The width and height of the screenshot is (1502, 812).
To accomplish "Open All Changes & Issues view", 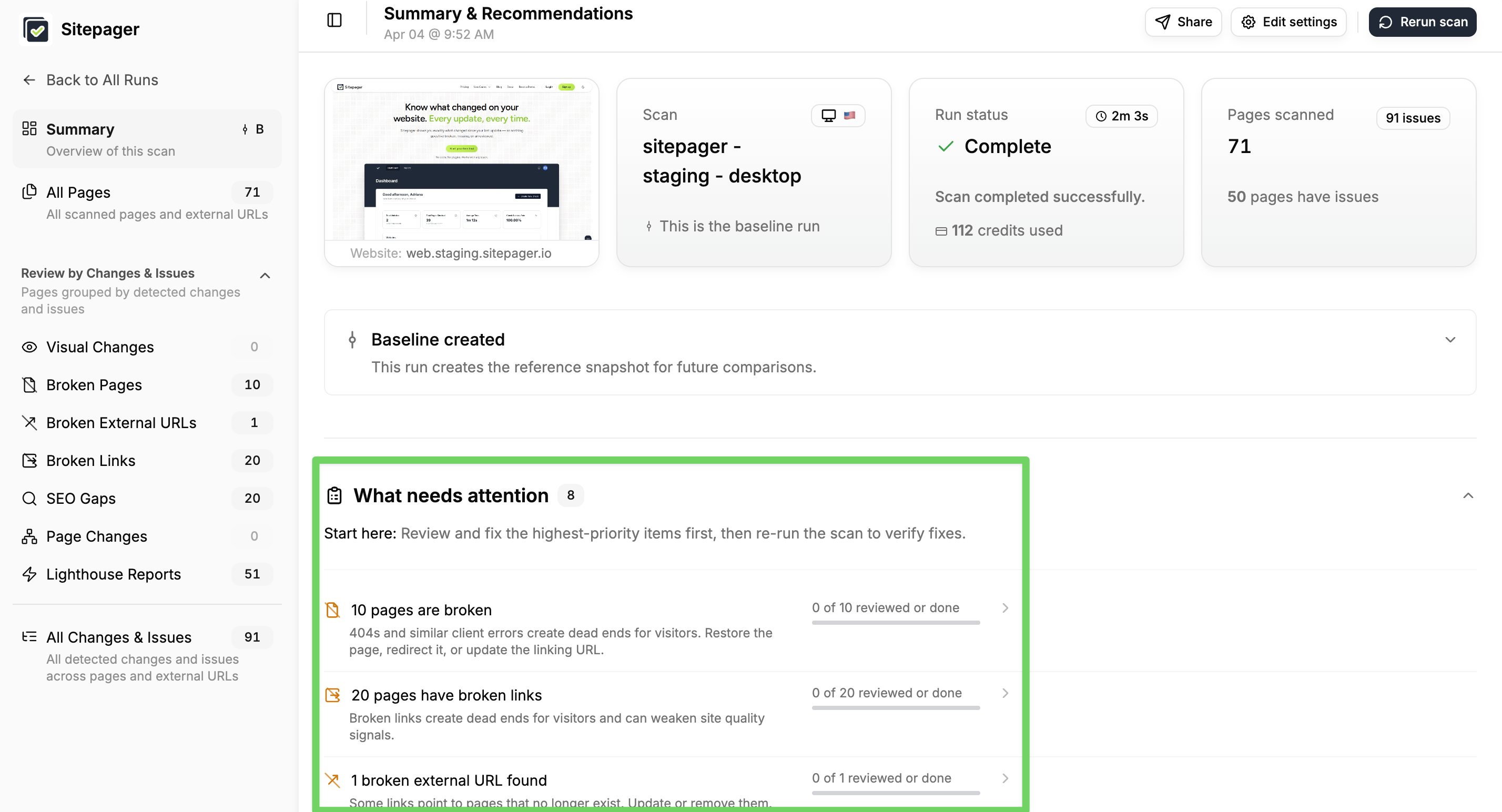I will pos(118,637).
